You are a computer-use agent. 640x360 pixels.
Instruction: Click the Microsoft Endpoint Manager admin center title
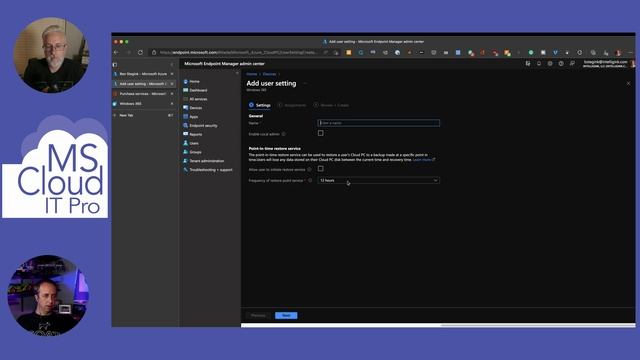(224, 64)
